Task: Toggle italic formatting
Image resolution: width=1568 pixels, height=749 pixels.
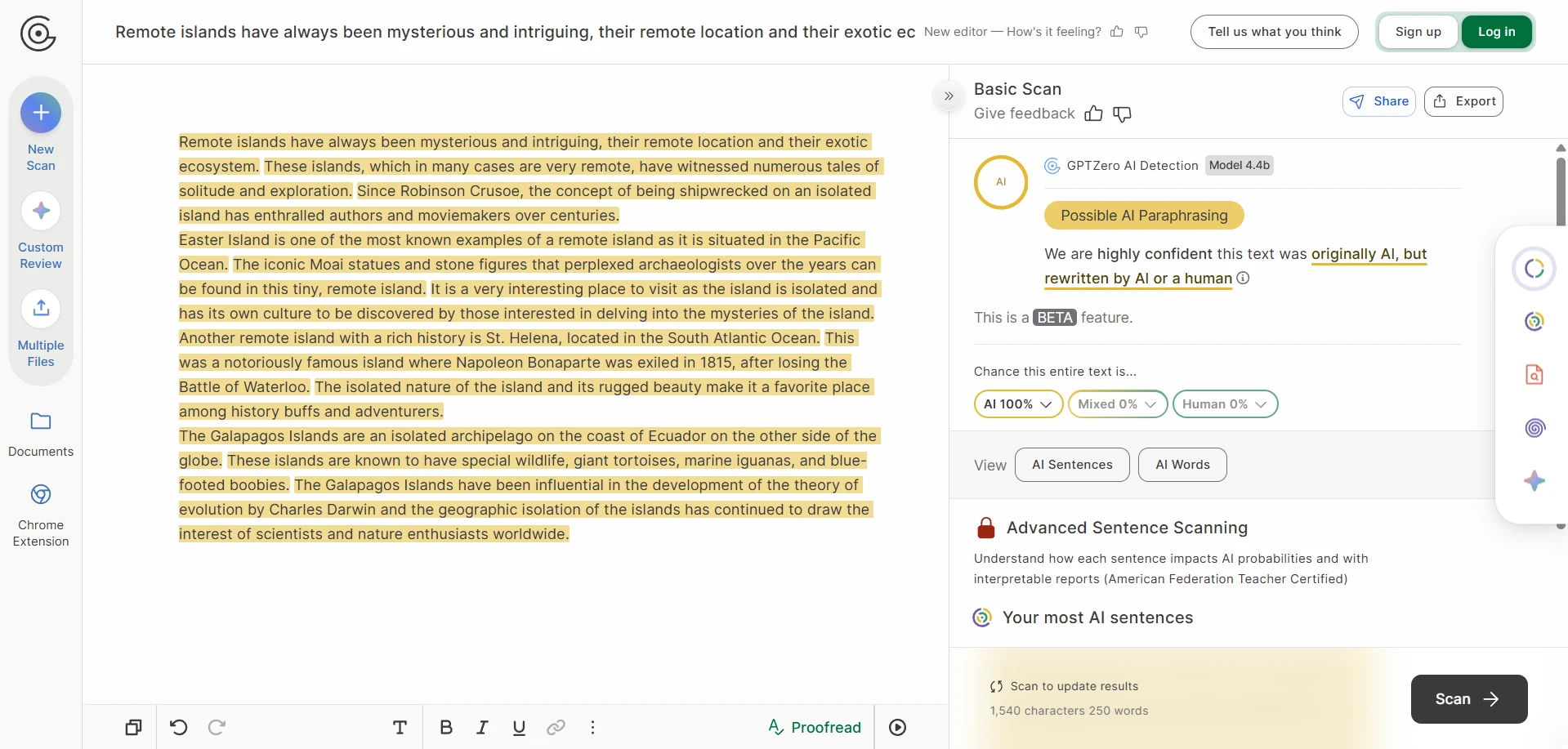Action: 482,727
